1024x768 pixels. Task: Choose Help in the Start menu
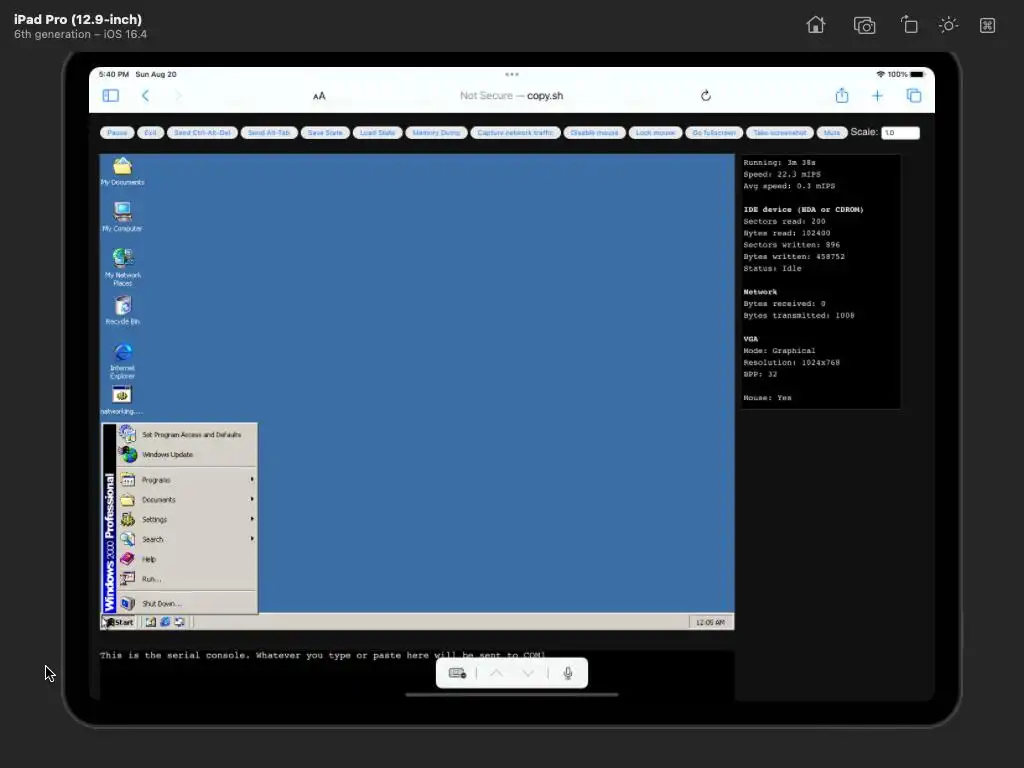[x=187, y=559]
